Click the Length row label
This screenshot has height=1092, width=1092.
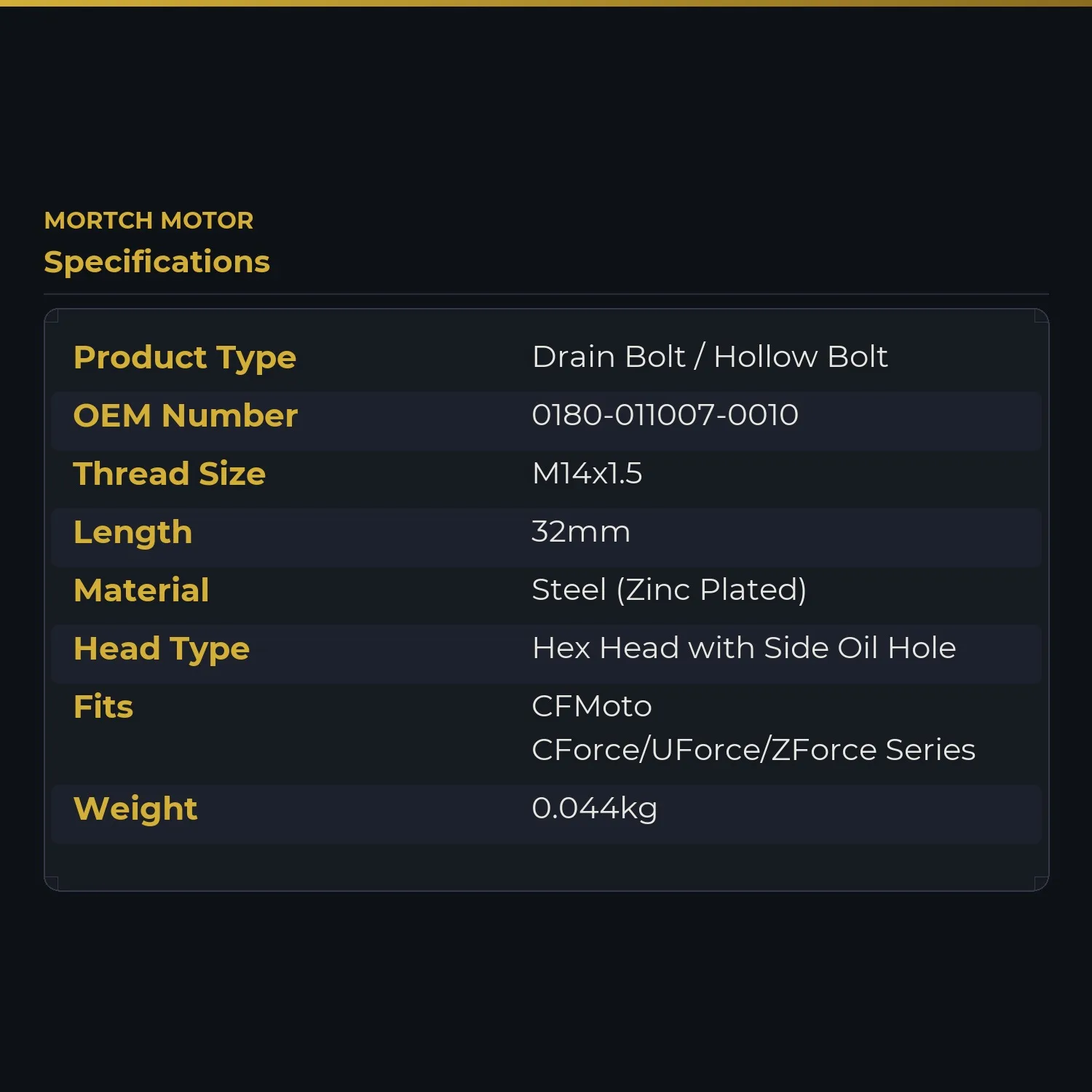(x=133, y=533)
